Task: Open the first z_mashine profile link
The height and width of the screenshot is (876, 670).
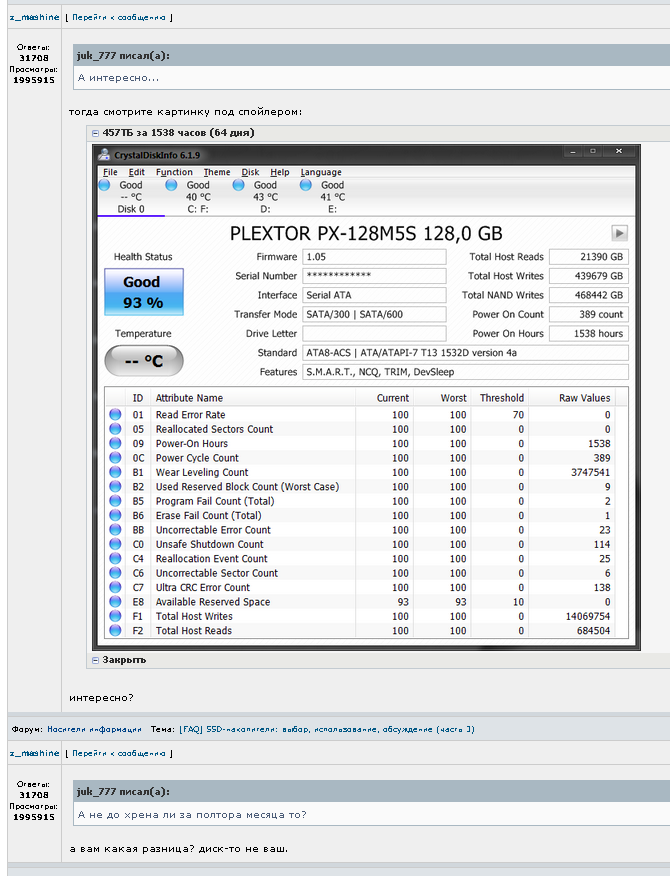Action: (x=34, y=17)
